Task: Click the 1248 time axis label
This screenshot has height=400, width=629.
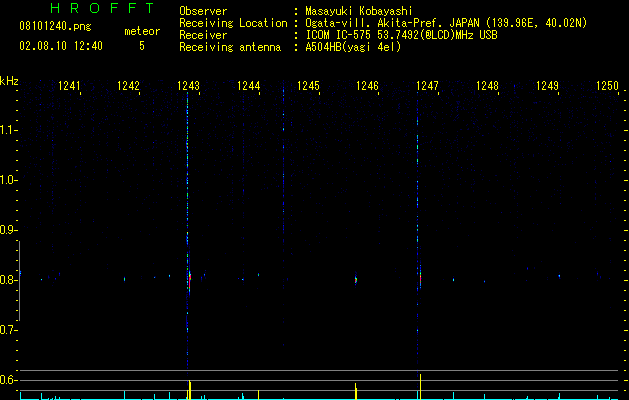Action: [x=487, y=86]
